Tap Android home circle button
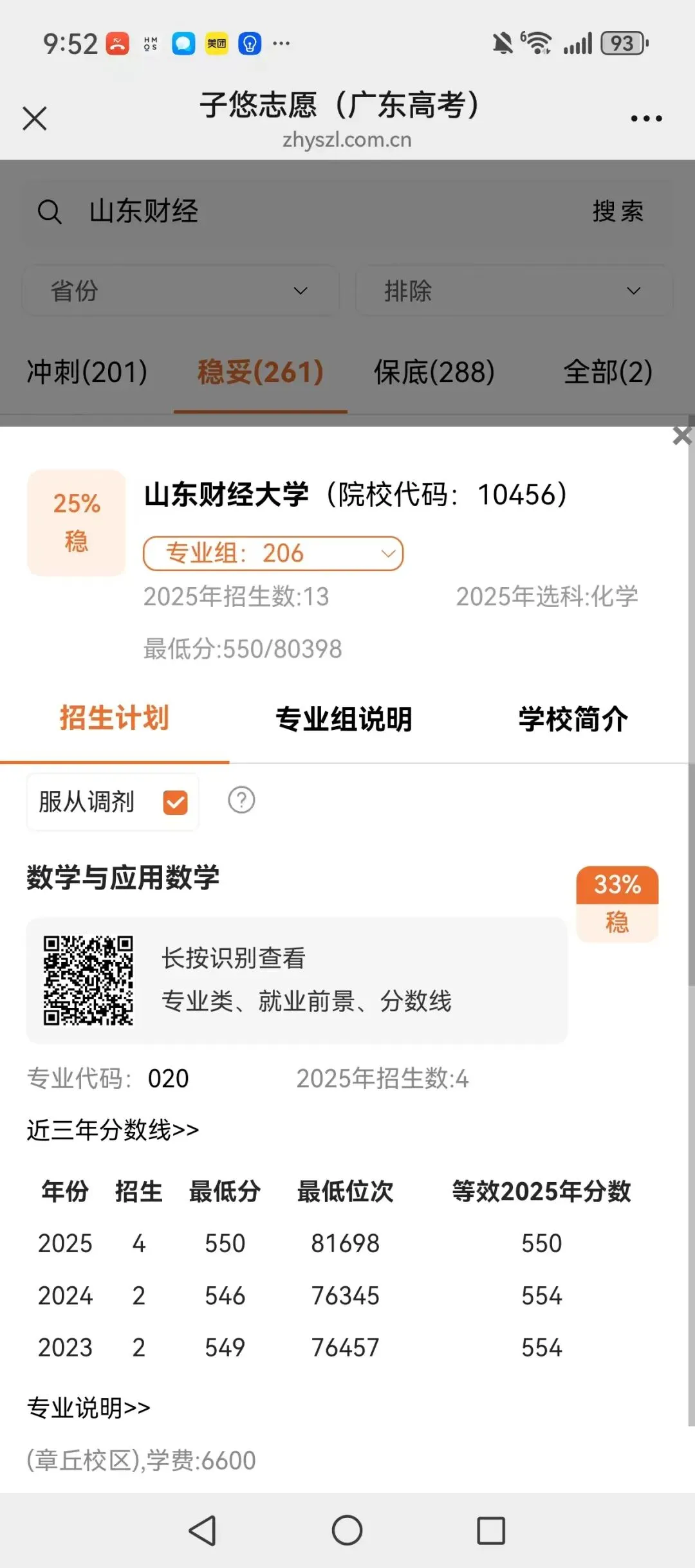 347,1531
